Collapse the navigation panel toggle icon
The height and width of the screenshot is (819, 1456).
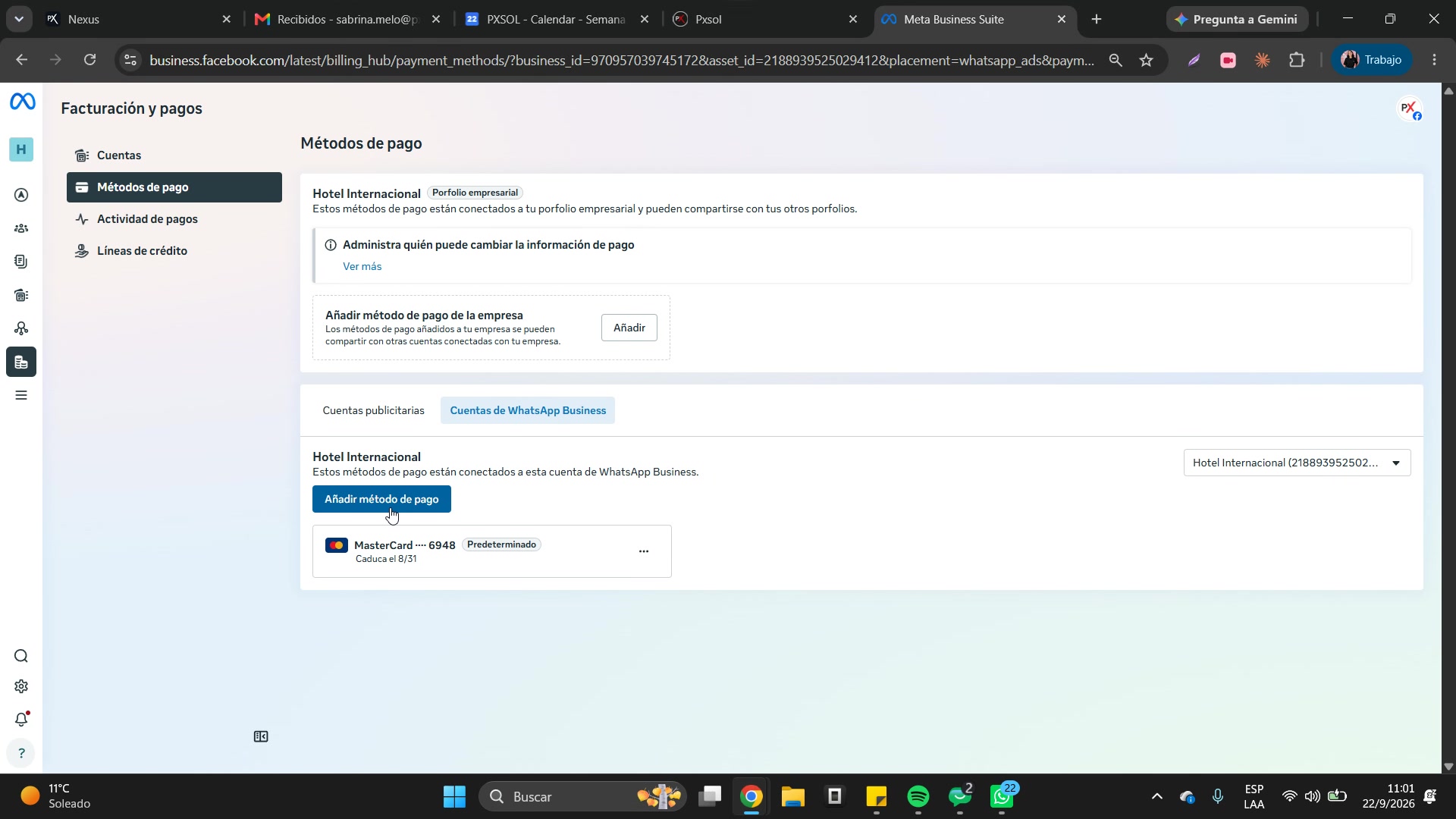point(261,736)
